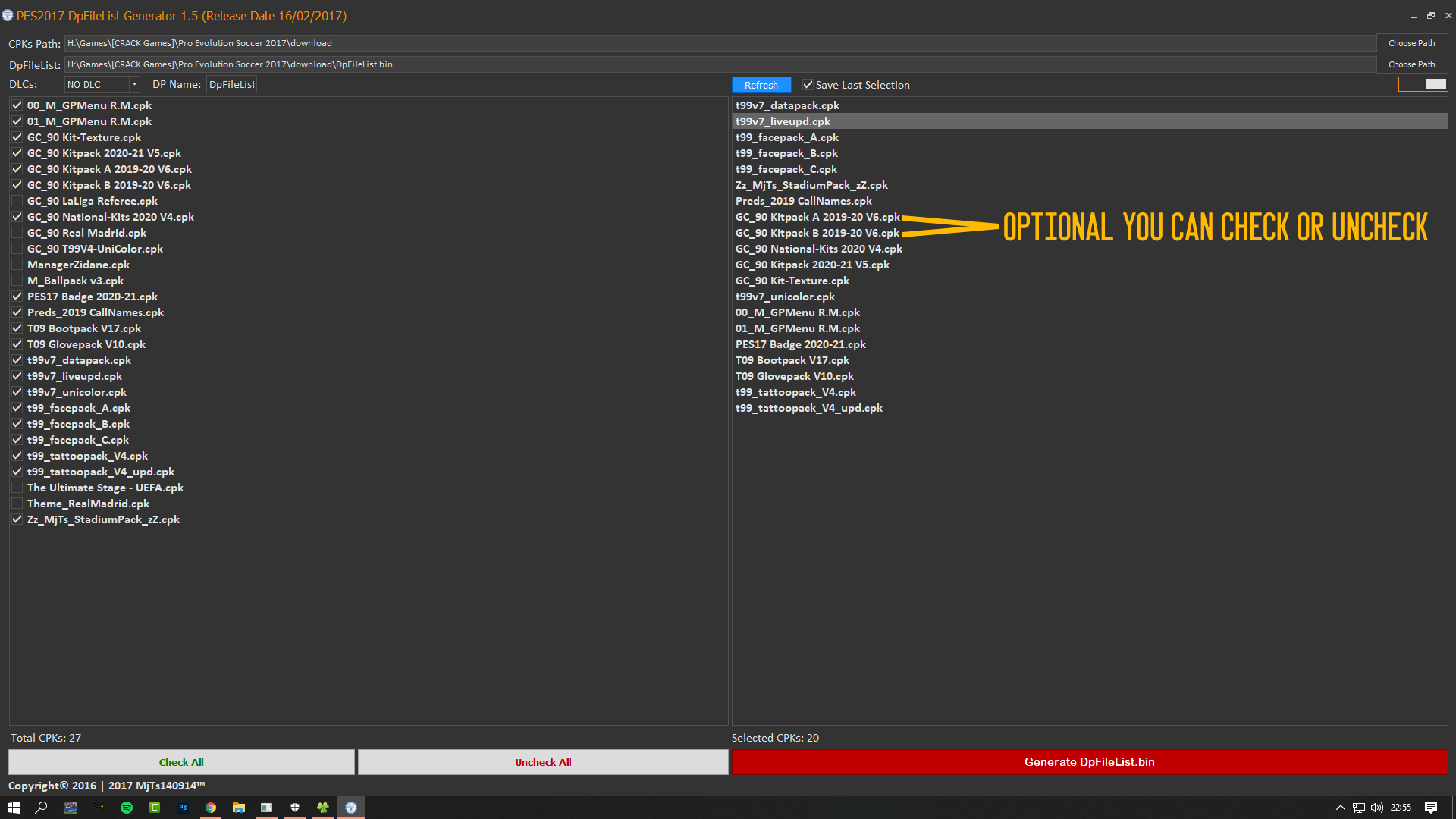The width and height of the screenshot is (1456, 819).
Task: Check the GC_90 LaLiga Referee.cpk box
Action: [17, 201]
